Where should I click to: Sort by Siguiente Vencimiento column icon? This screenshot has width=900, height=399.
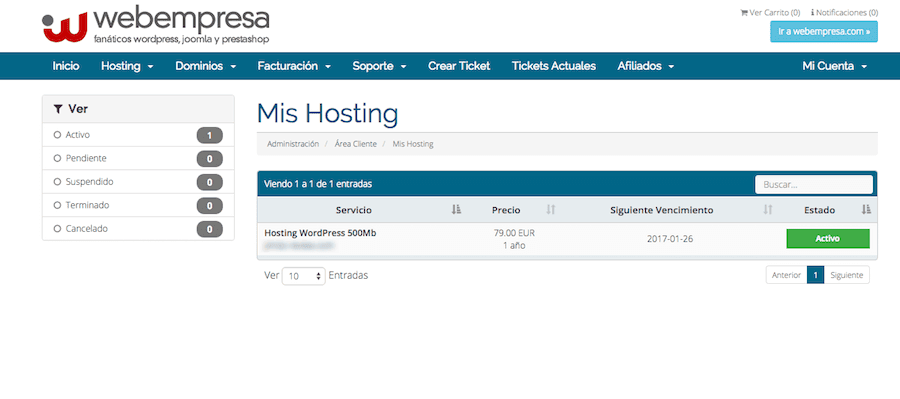pos(768,210)
